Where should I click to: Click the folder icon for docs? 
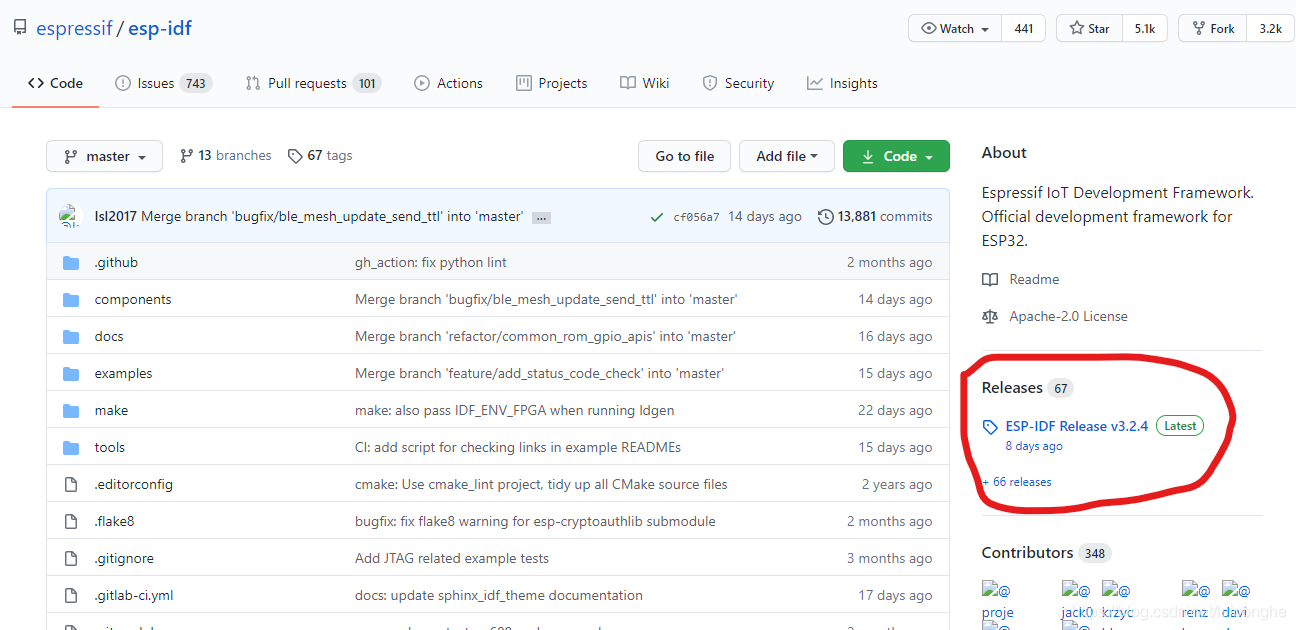pyautogui.click(x=71, y=336)
